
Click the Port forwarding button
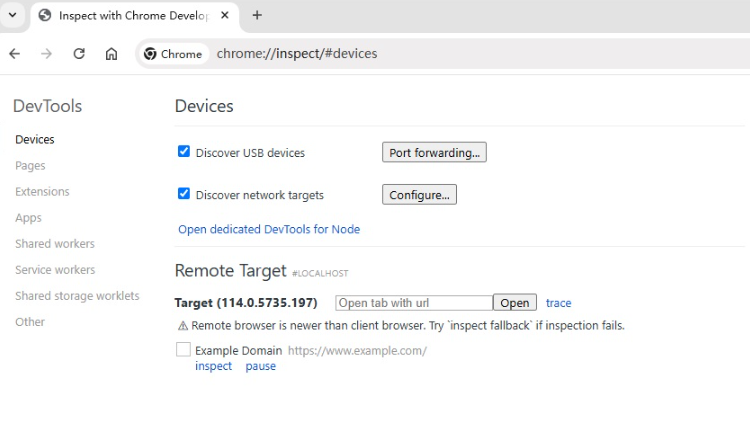tap(434, 153)
